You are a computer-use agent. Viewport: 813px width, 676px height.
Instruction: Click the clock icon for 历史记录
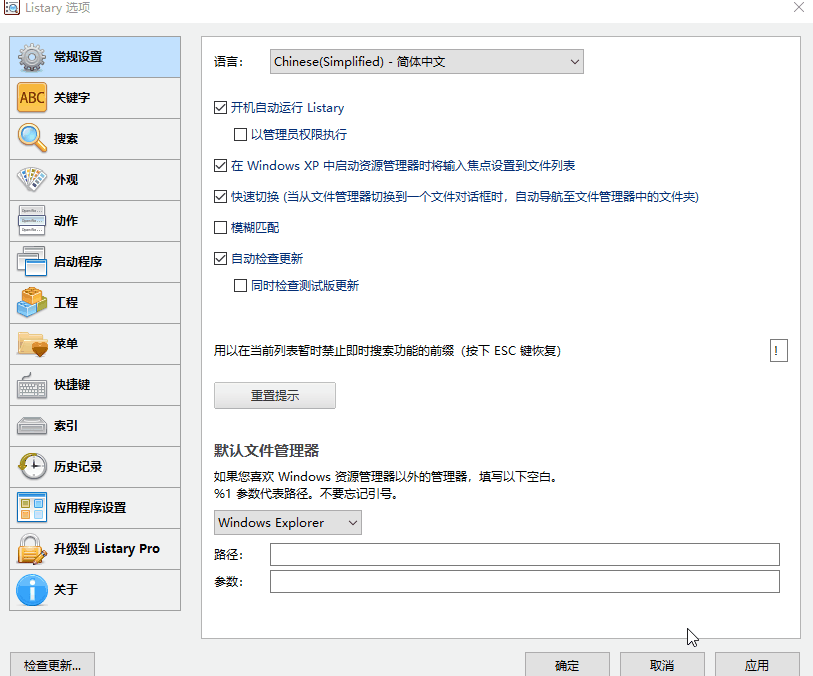32,467
